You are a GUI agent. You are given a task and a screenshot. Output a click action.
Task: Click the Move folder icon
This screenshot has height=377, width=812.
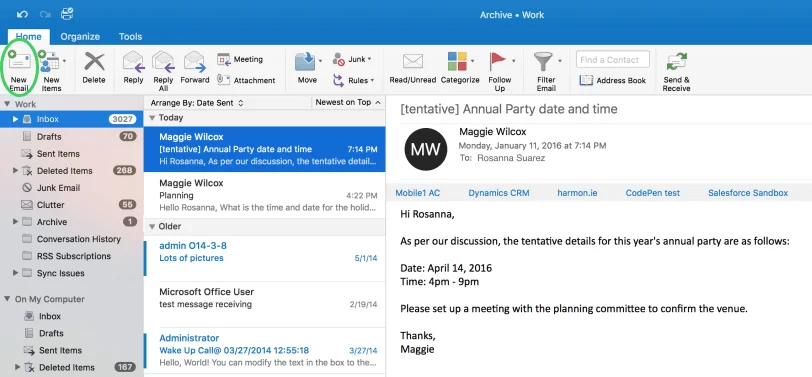pyautogui.click(x=306, y=61)
